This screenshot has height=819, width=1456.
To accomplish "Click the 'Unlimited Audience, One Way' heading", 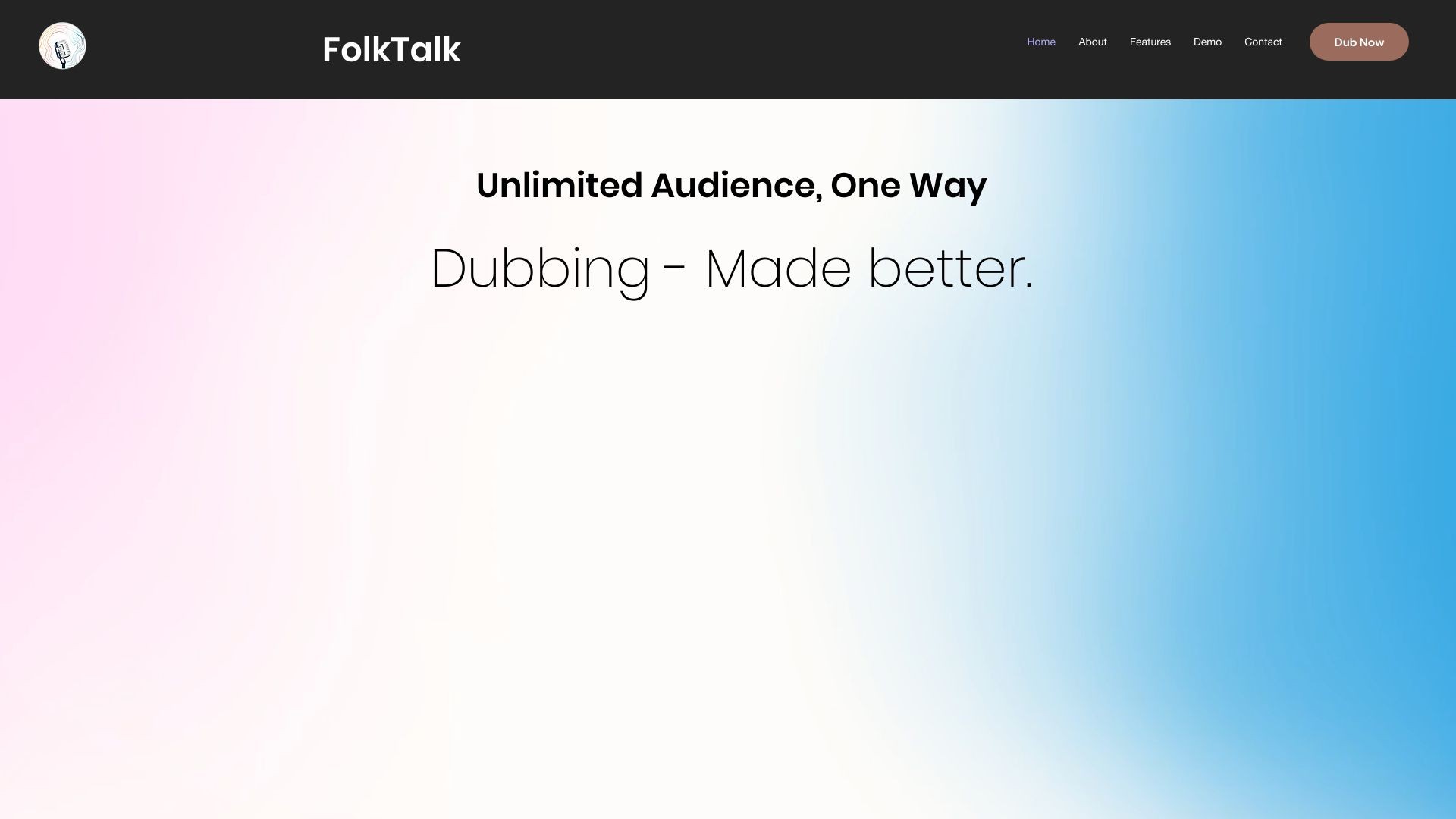I will 730,184.
